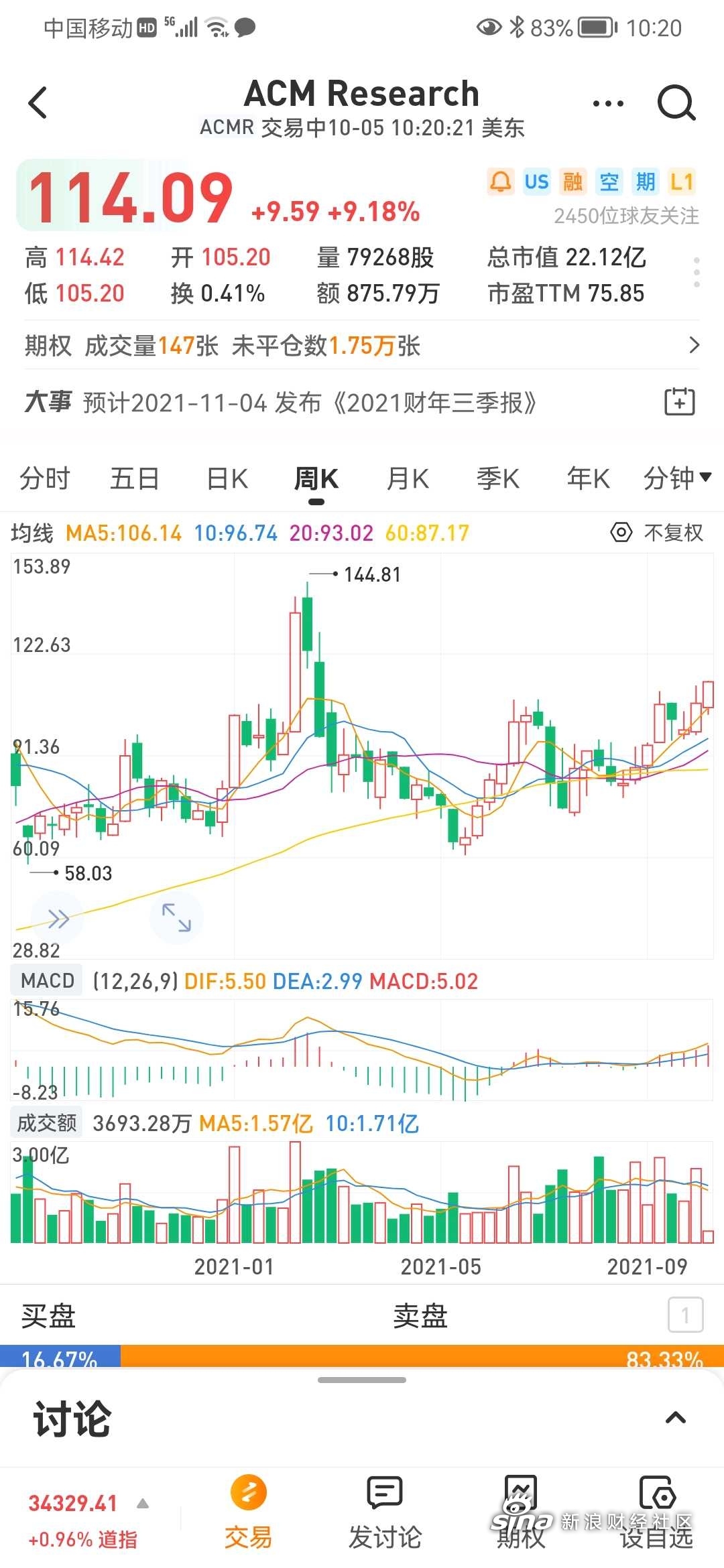Expand chart to fullscreen icon
This screenshot has width=724, height=1568.
176,917
